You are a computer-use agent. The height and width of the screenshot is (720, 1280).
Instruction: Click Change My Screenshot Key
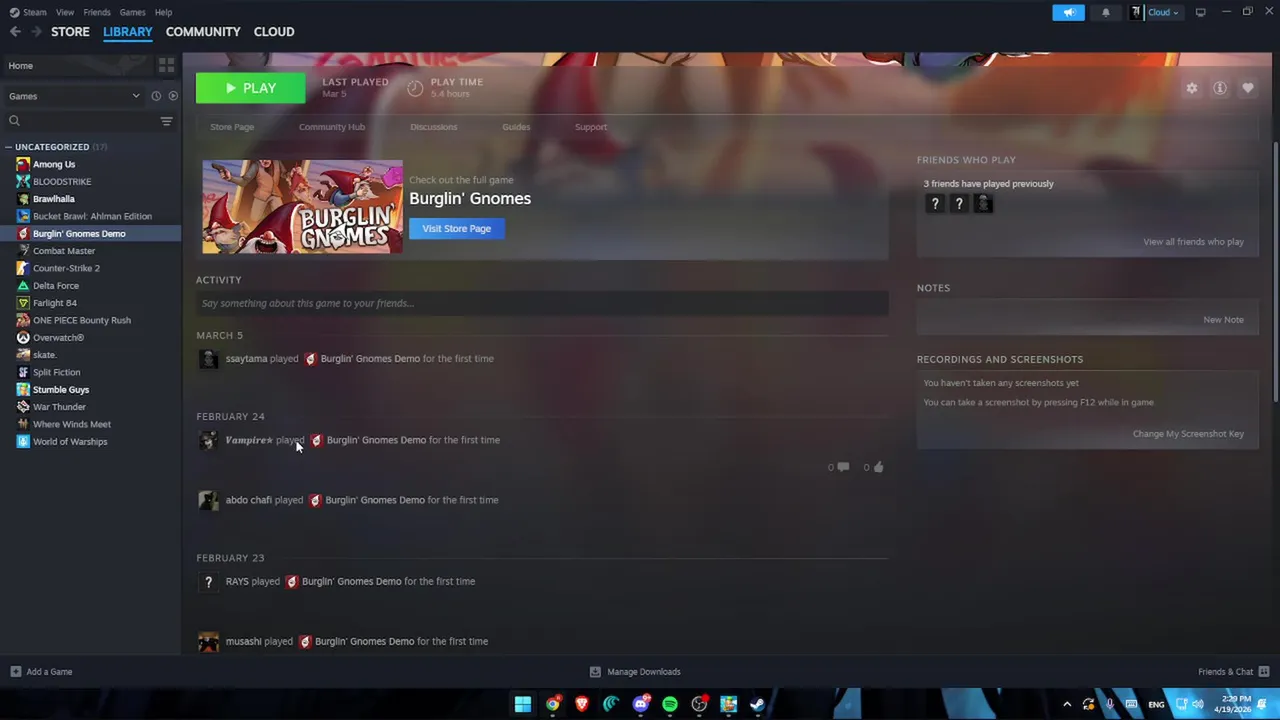tap(1188, 434)
